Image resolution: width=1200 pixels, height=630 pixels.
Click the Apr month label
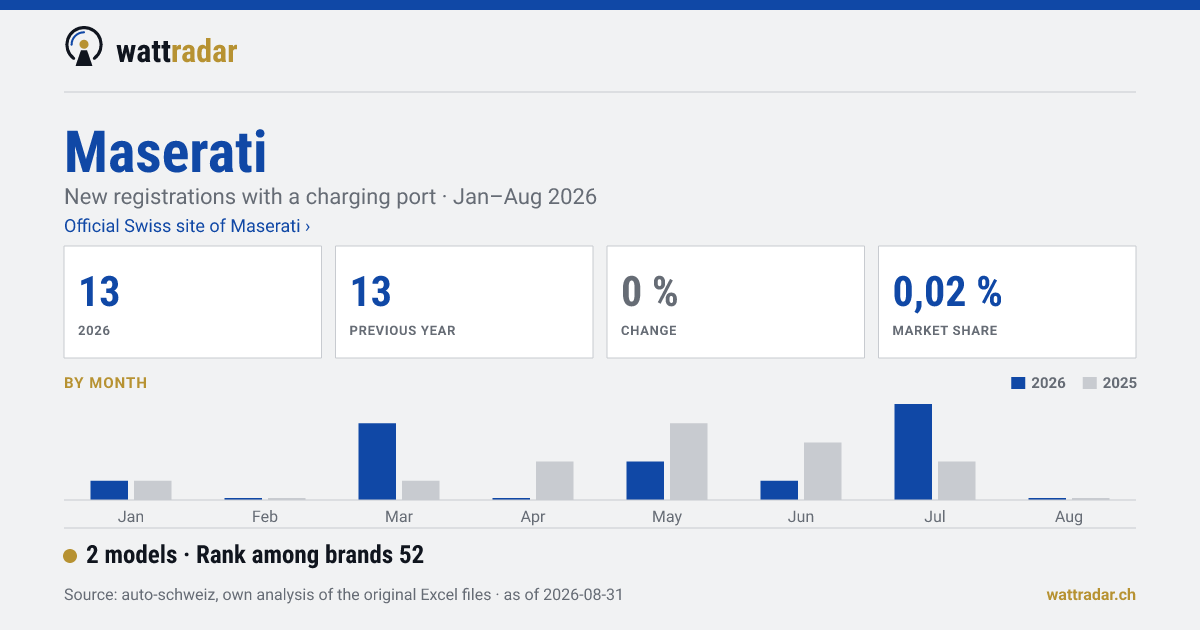(x=533, y=517)
